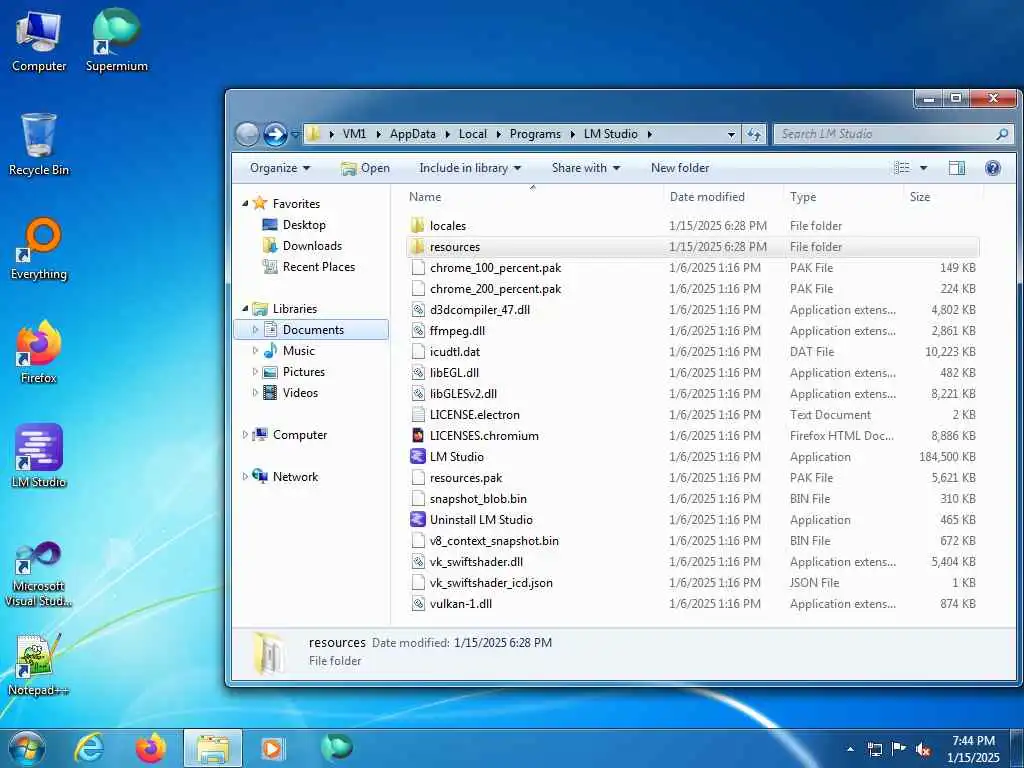Click the muted volume tray icon
The width and height of the screenshot is (1024, 768).
click(923, 749)
